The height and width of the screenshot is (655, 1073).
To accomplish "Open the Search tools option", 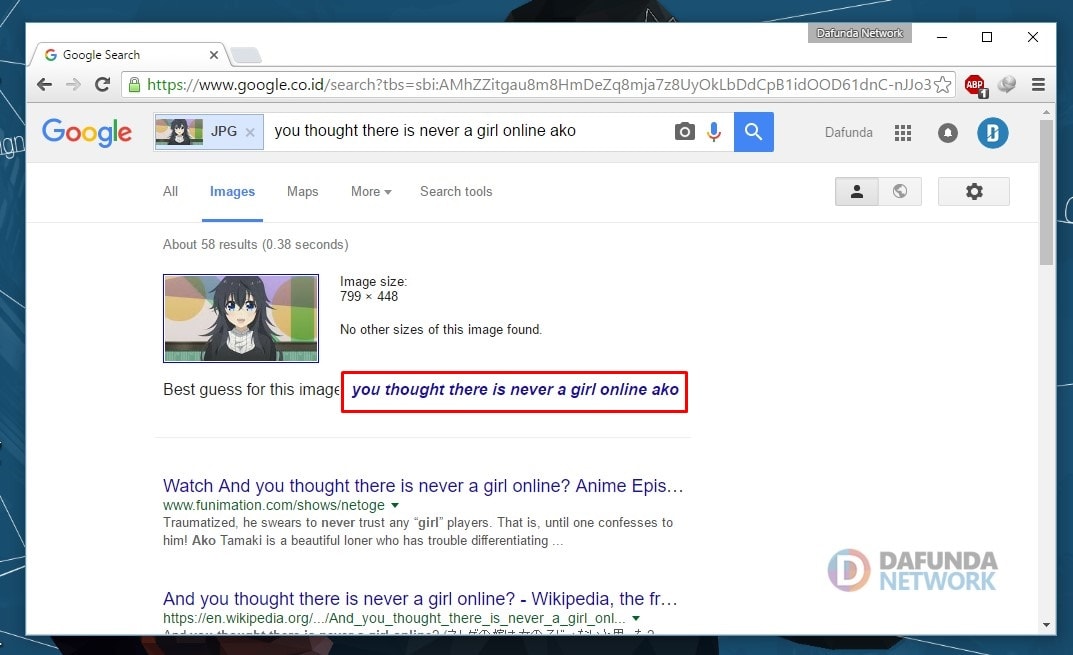I will (456, 192).
